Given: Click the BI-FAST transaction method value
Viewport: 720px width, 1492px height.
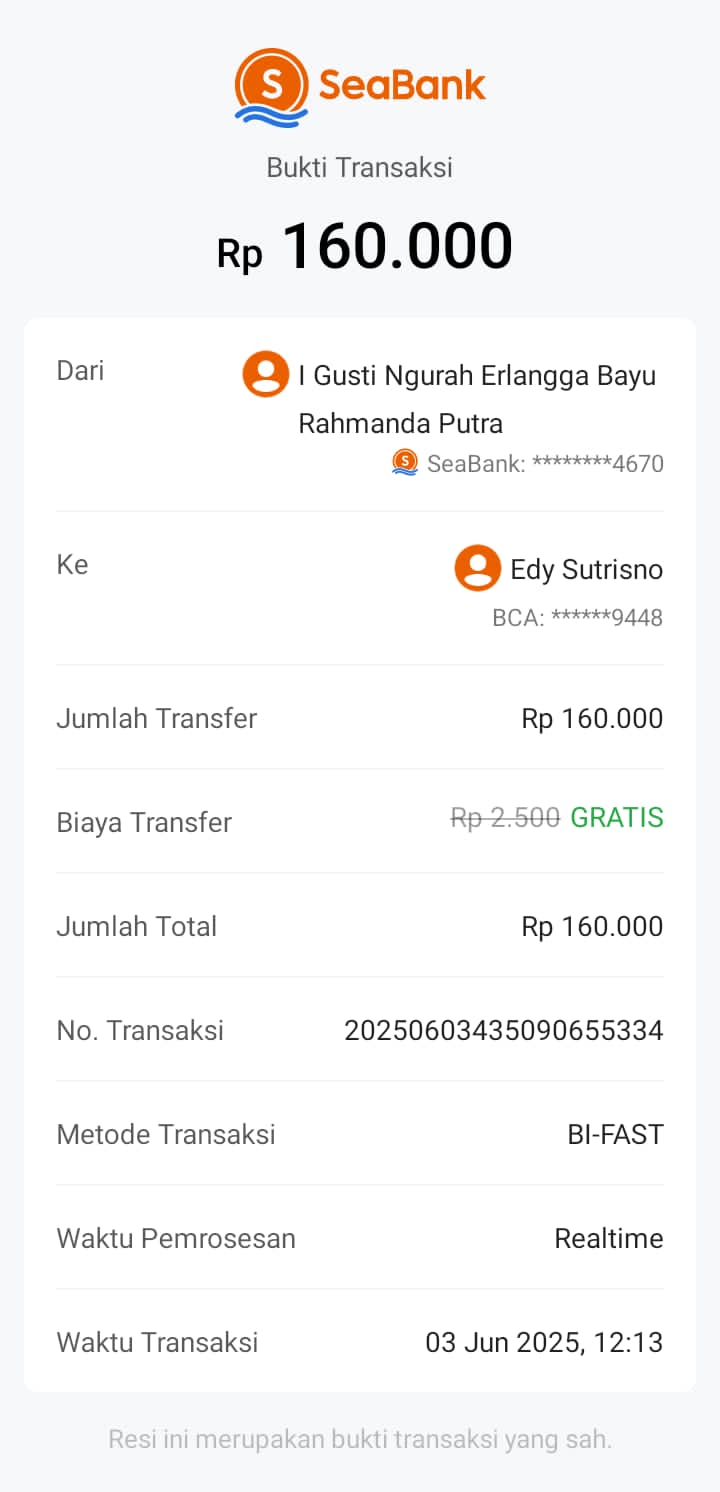Looking at the screenshot, I should (615, 1134).
